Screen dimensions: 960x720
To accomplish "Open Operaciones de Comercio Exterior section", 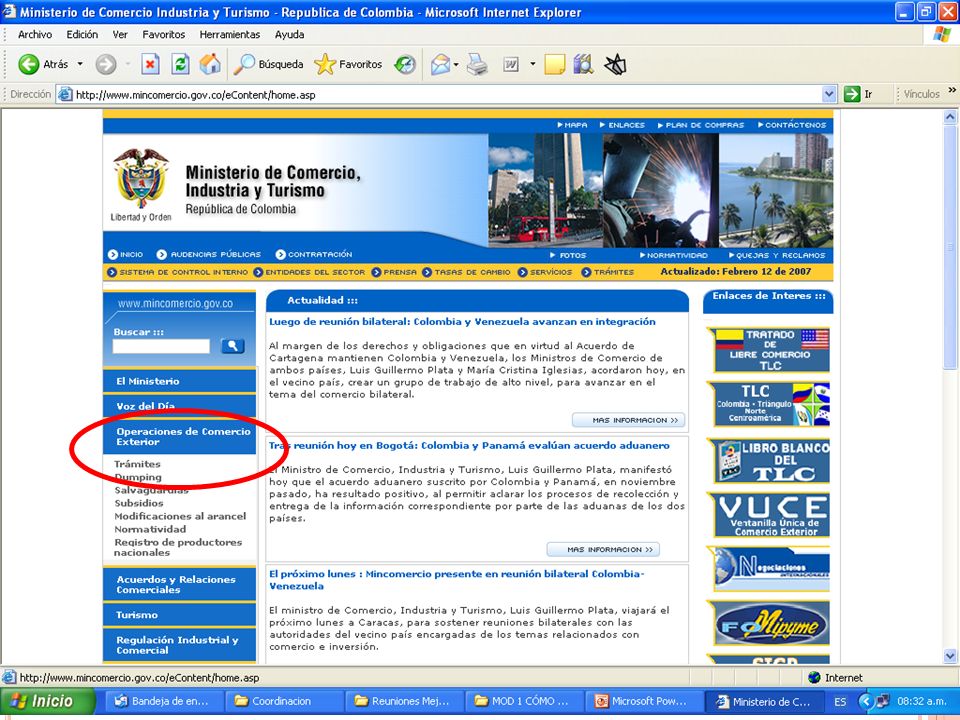I will (179, 437).
